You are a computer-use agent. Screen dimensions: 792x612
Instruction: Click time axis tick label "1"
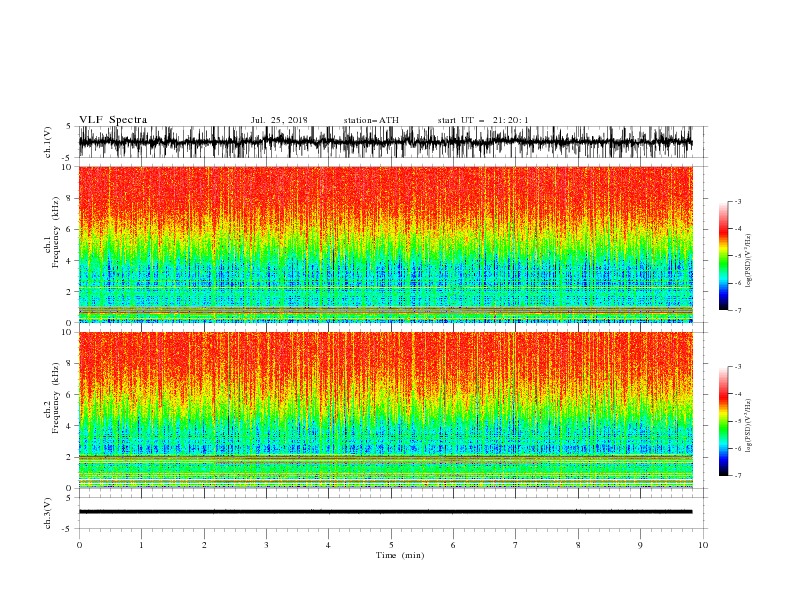tap(141, 545)
